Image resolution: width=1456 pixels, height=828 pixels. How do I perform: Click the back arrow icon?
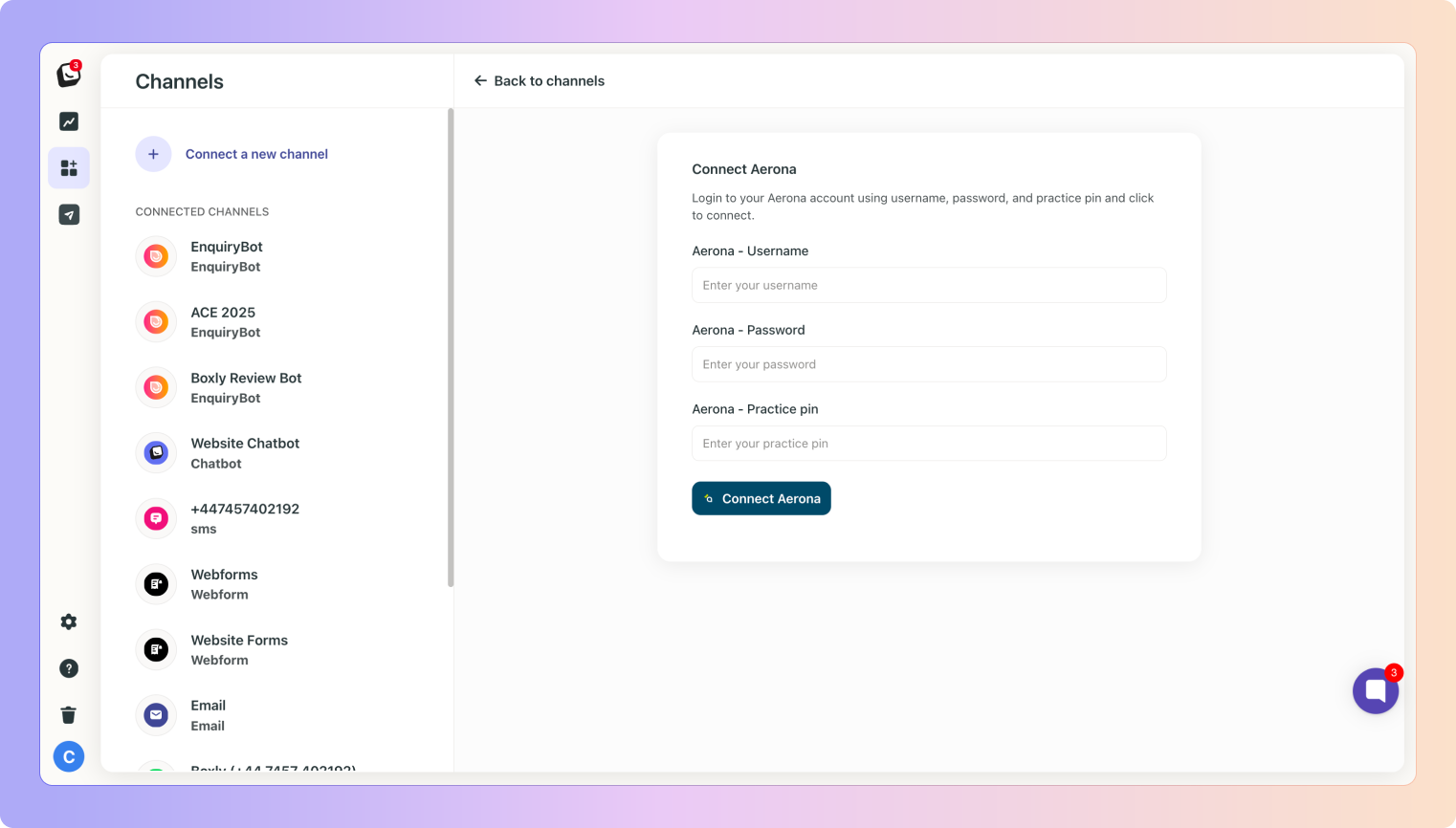[x=480, y=81]
